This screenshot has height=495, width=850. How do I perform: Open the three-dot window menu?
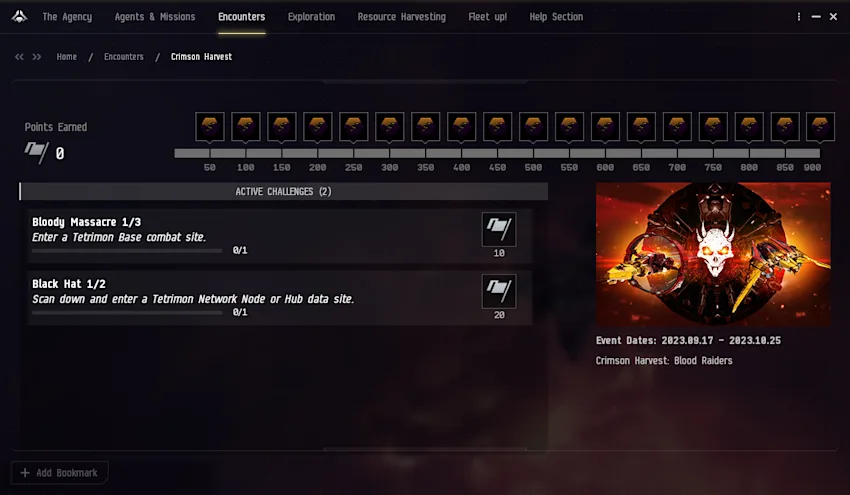click(799, 17)
